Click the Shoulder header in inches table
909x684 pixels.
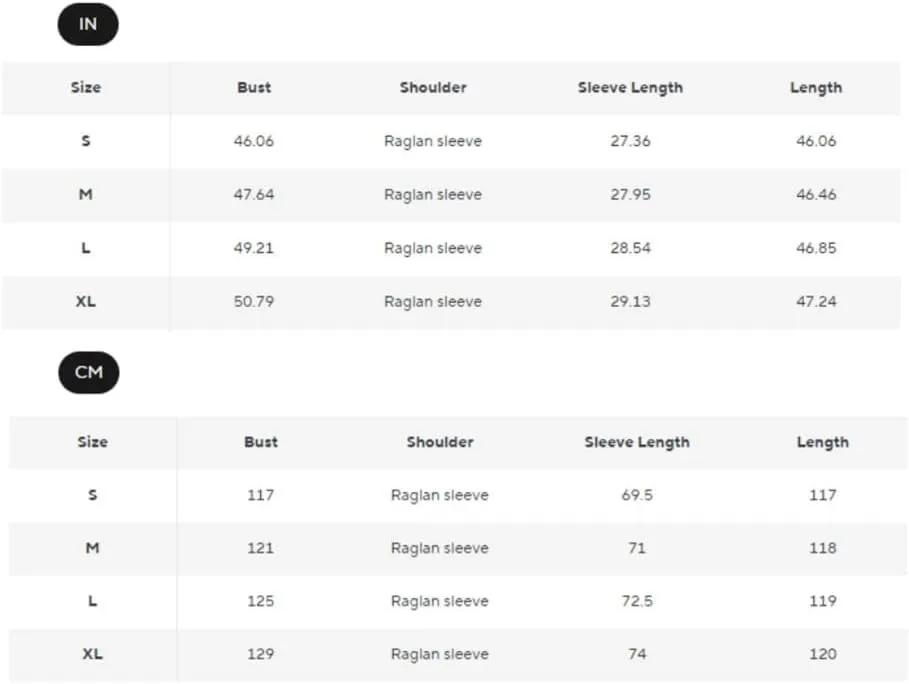tap(433, 88)
